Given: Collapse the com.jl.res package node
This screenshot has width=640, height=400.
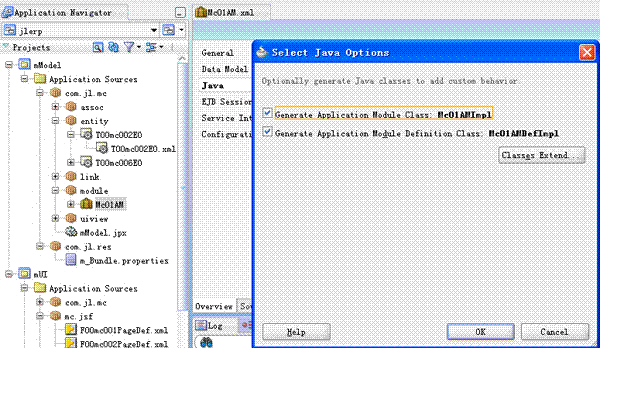Looking at the screenshot, I should point(40,246).
